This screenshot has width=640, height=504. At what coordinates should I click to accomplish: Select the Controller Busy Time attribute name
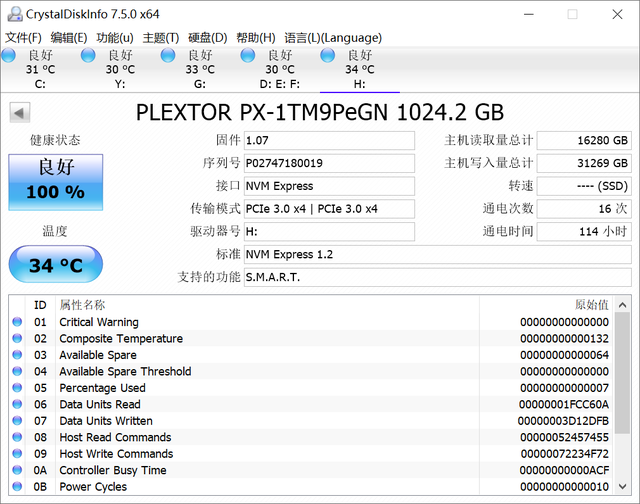tap(113, 470)
